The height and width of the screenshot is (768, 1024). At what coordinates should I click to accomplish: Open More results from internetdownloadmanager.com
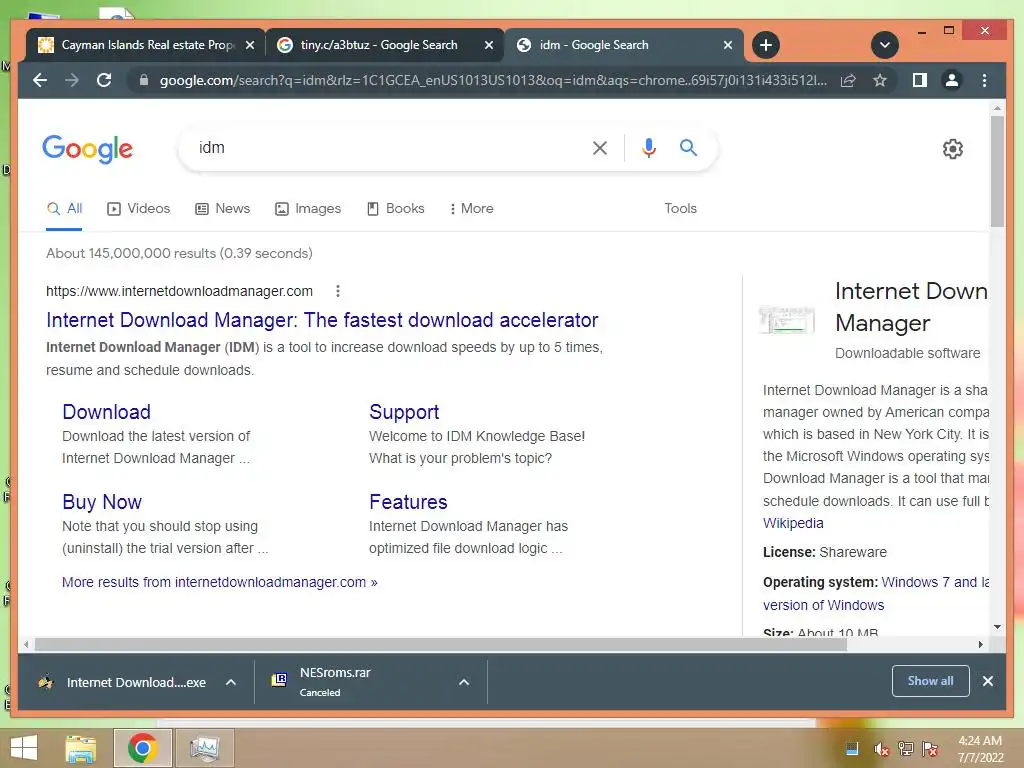(x=219, y=582)
